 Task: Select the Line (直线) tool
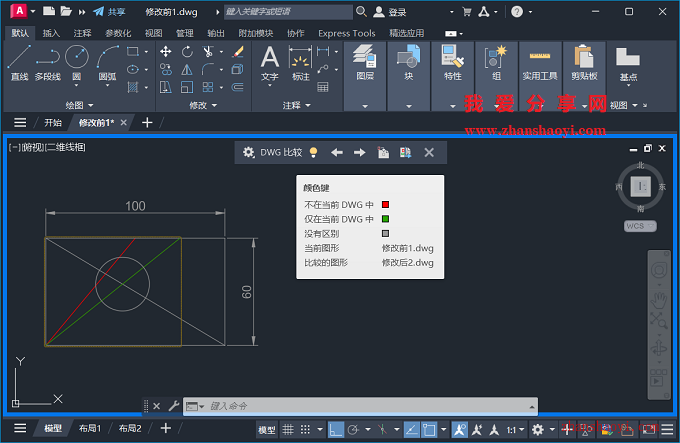click(x=19, y=62)
